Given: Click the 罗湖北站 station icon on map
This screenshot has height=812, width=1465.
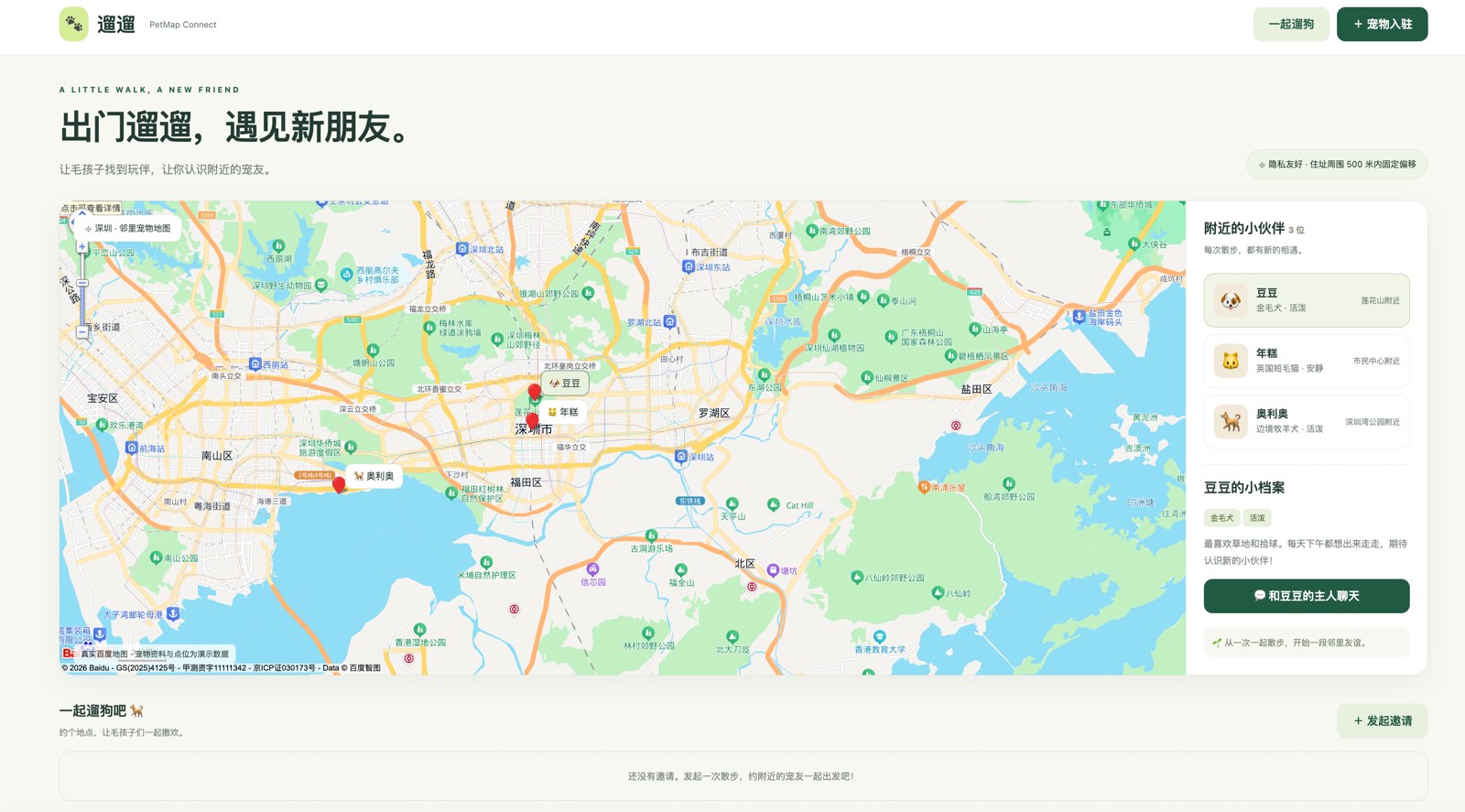Looking at the screenshot, I should point(670,321).
